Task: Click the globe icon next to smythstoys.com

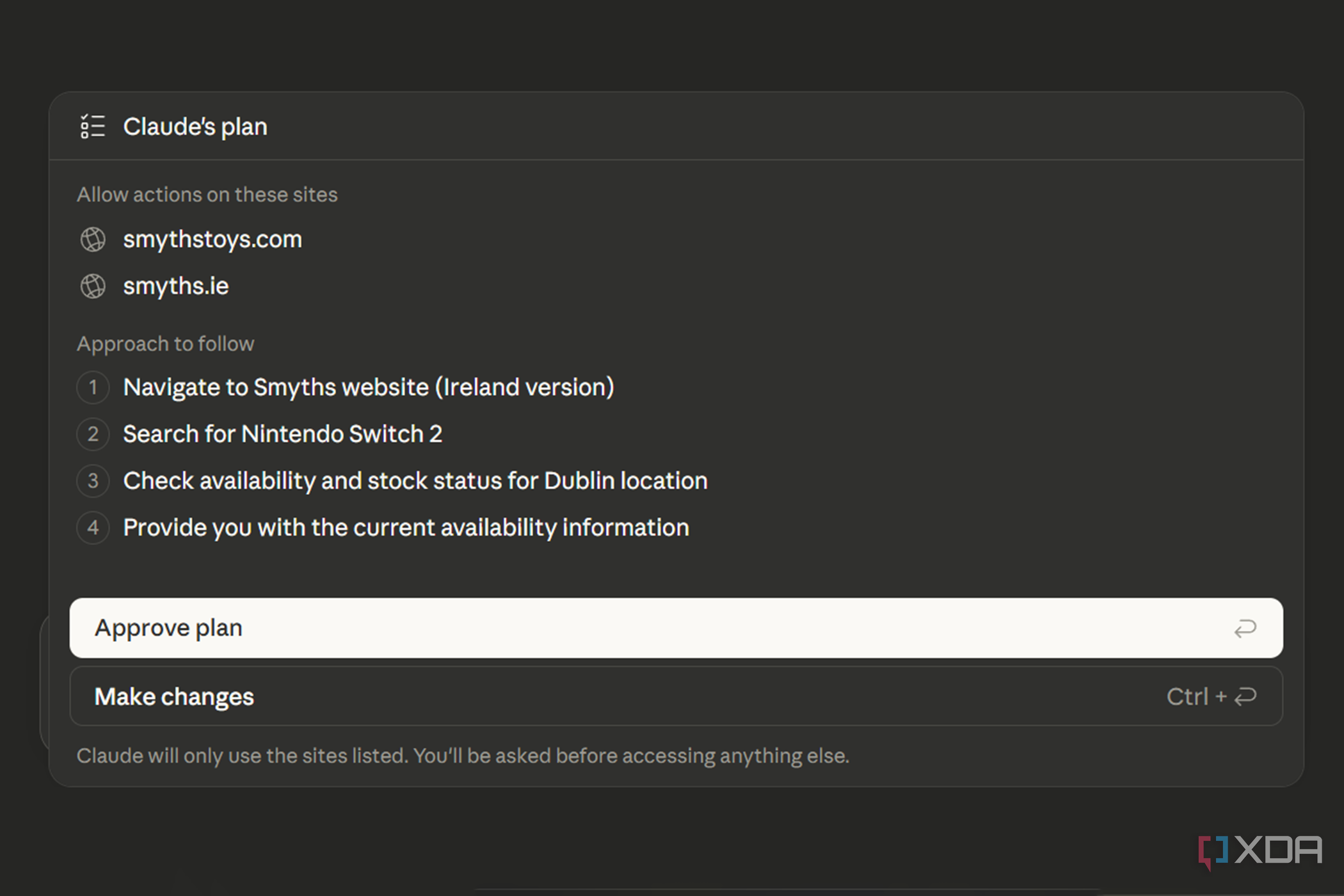Action: [x=93, y=239]
